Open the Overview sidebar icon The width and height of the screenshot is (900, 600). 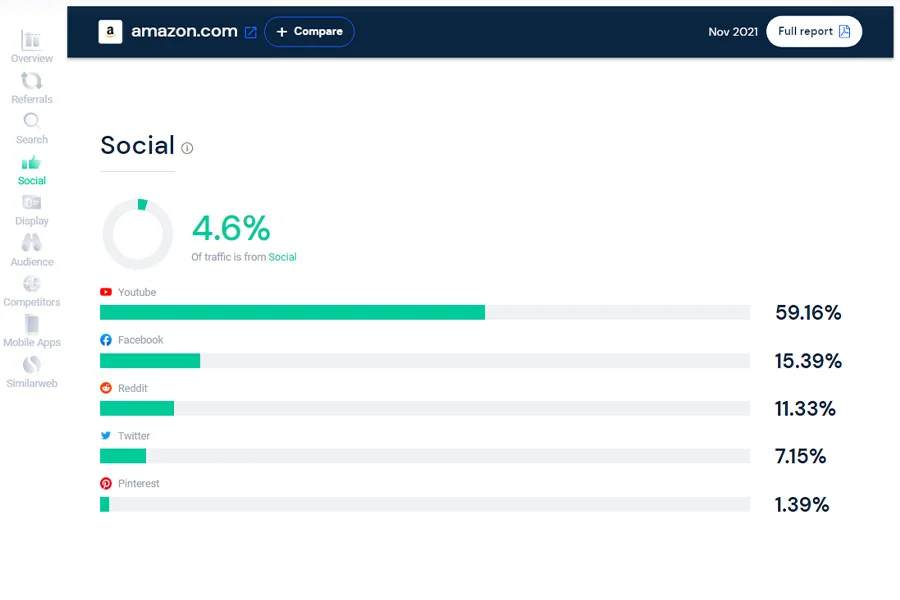(32, 40)
